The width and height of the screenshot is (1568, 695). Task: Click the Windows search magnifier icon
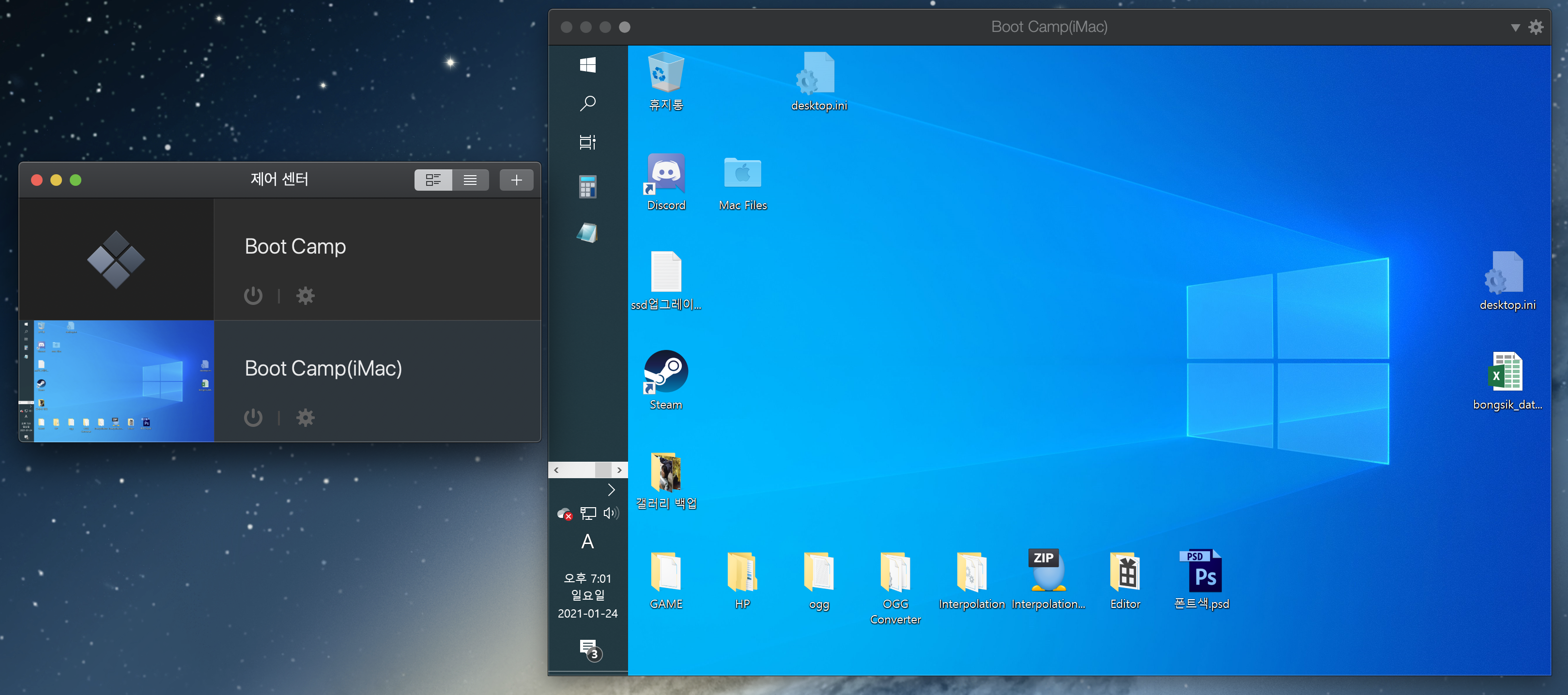(587, 103)
